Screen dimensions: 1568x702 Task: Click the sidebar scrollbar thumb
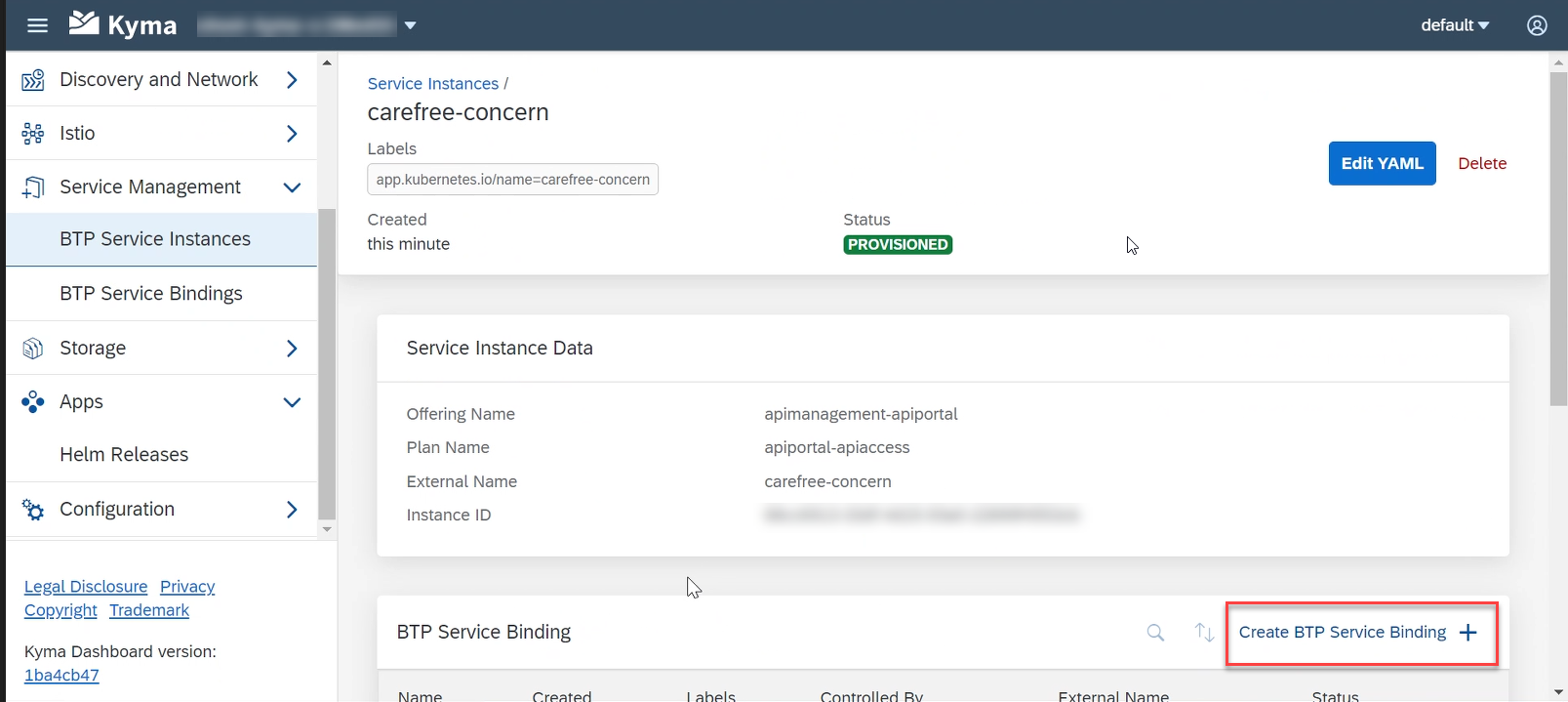pos(327,363)
